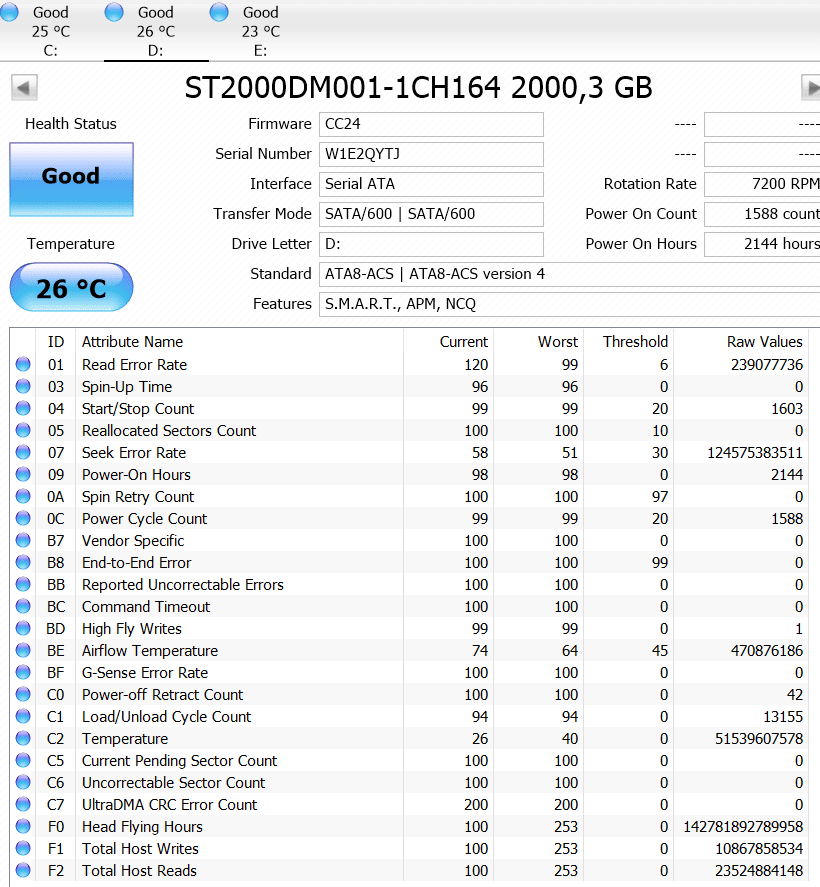
Task: Select raw value 23524884148
Action: point(759,871)
